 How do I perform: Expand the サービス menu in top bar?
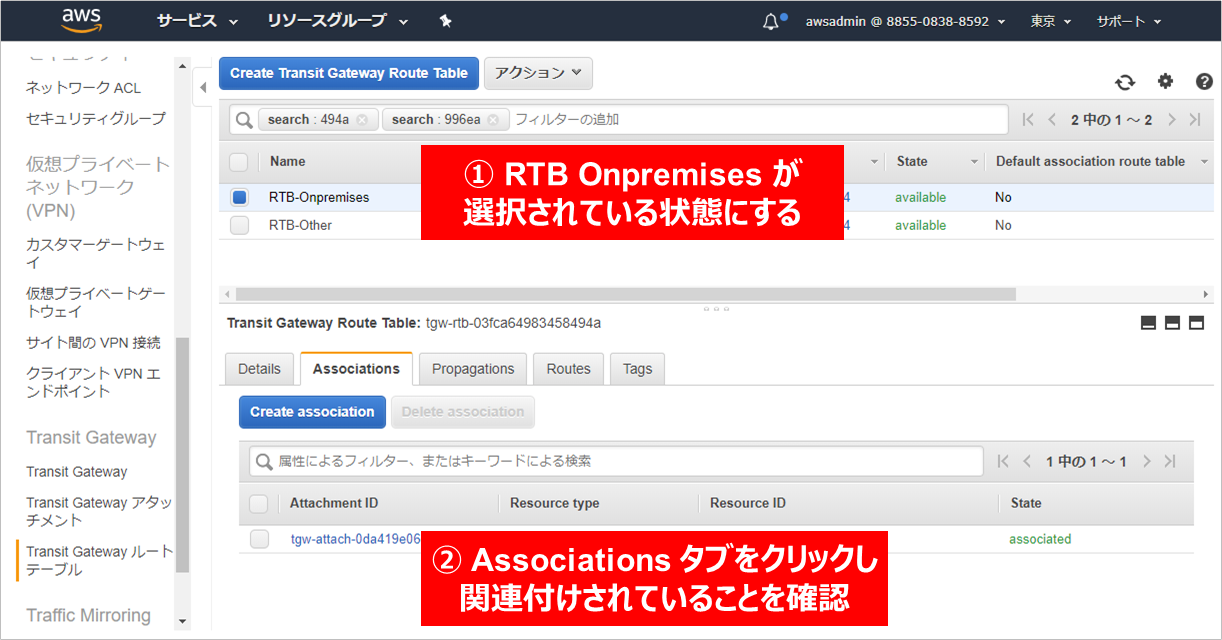pos(196,21)
